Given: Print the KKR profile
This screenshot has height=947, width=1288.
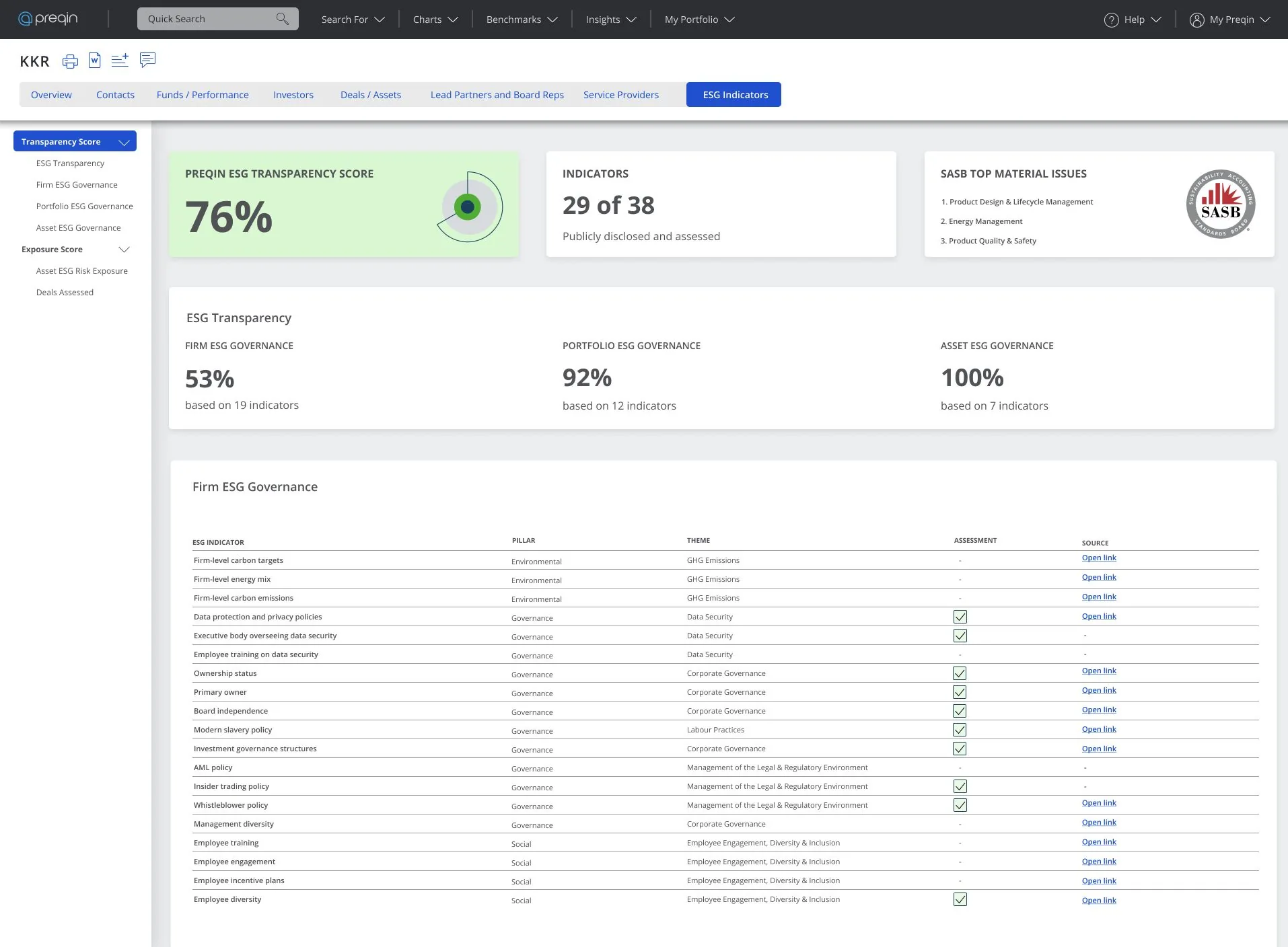Looking at the screenshot, I should [x=70, y=61].
